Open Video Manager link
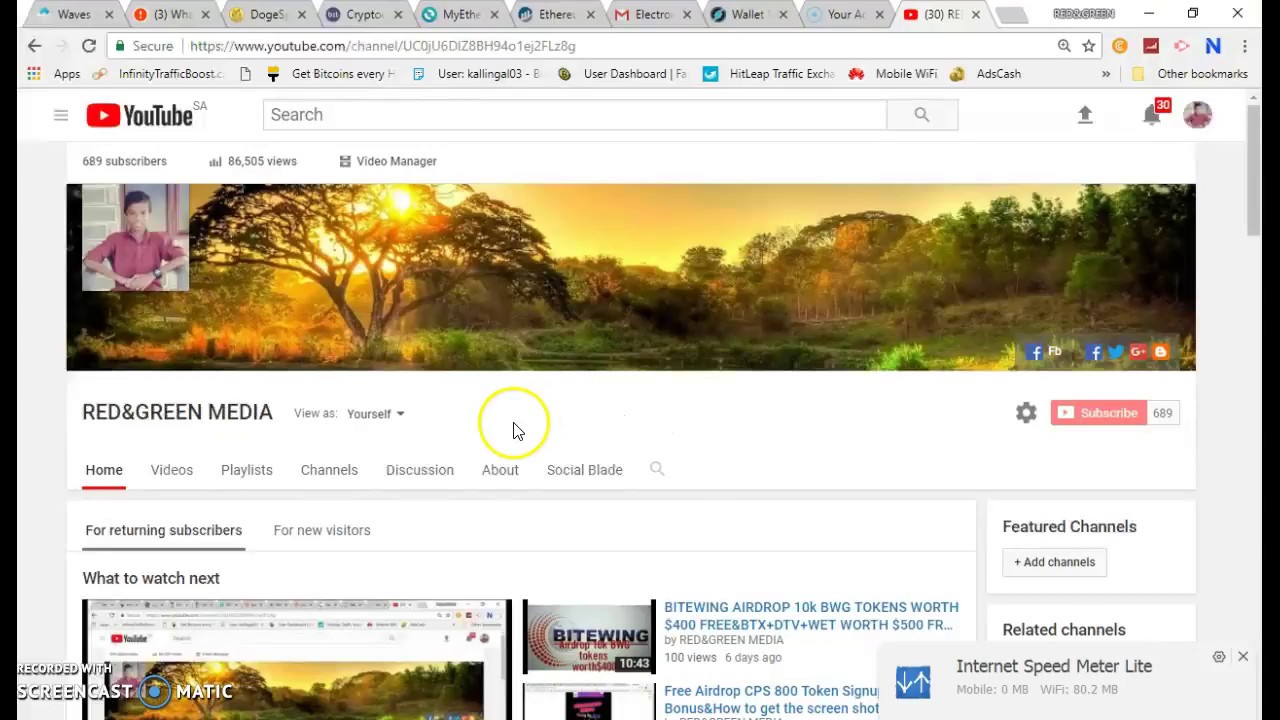1280x720 pixels. (x=388, y=161)
